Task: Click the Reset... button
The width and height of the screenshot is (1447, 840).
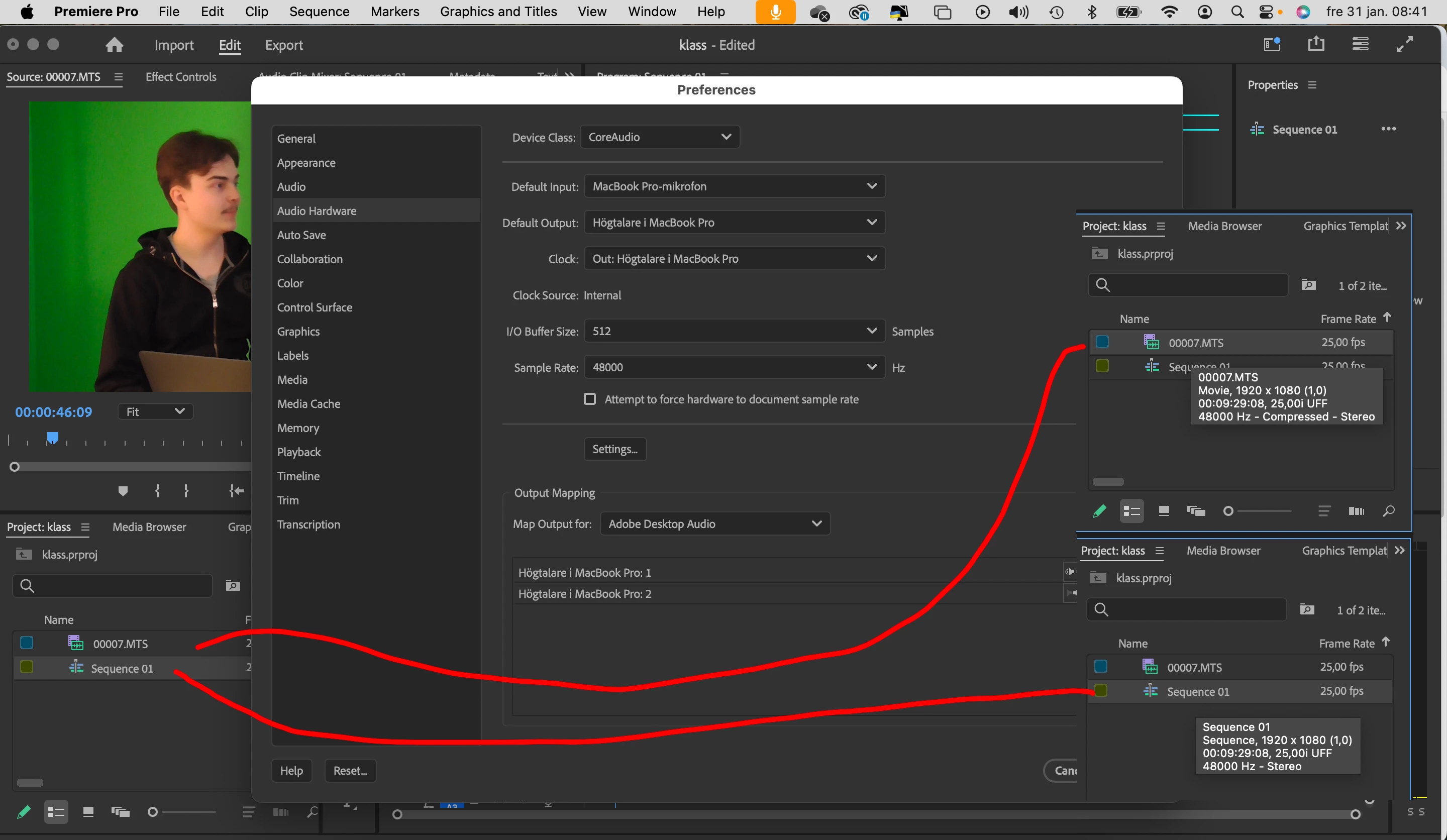Action: point(350,771)
